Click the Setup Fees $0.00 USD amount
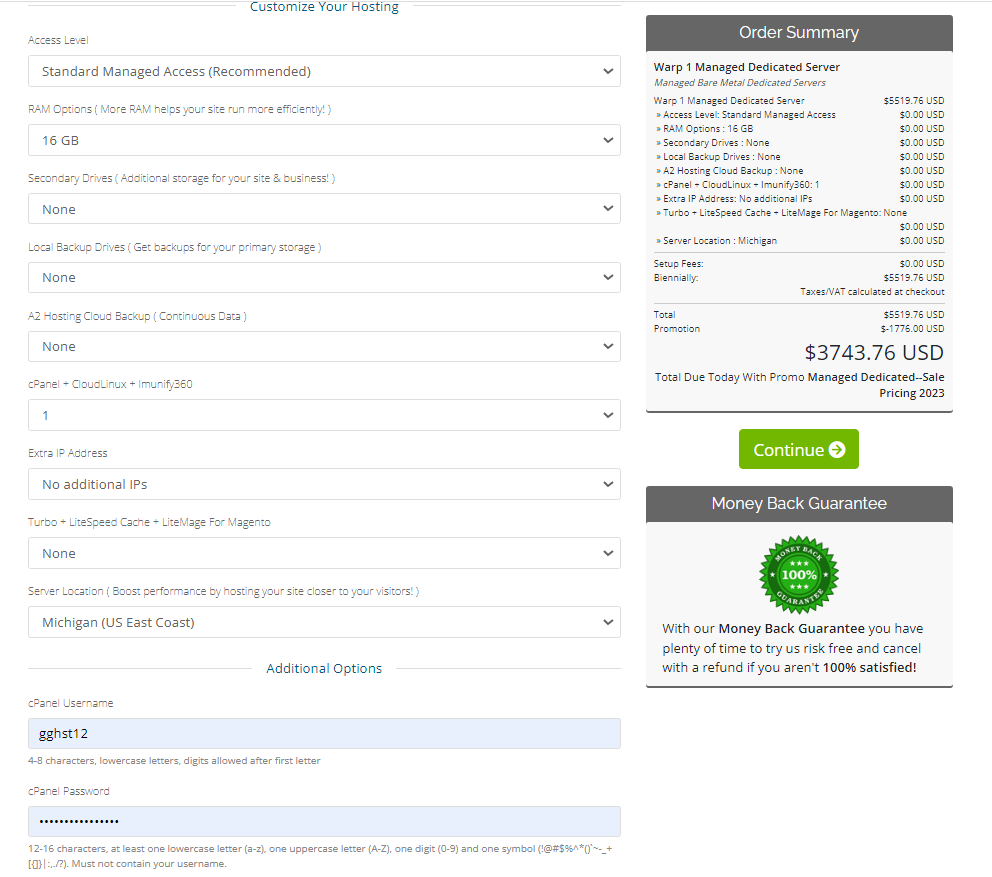 (922, 264)
